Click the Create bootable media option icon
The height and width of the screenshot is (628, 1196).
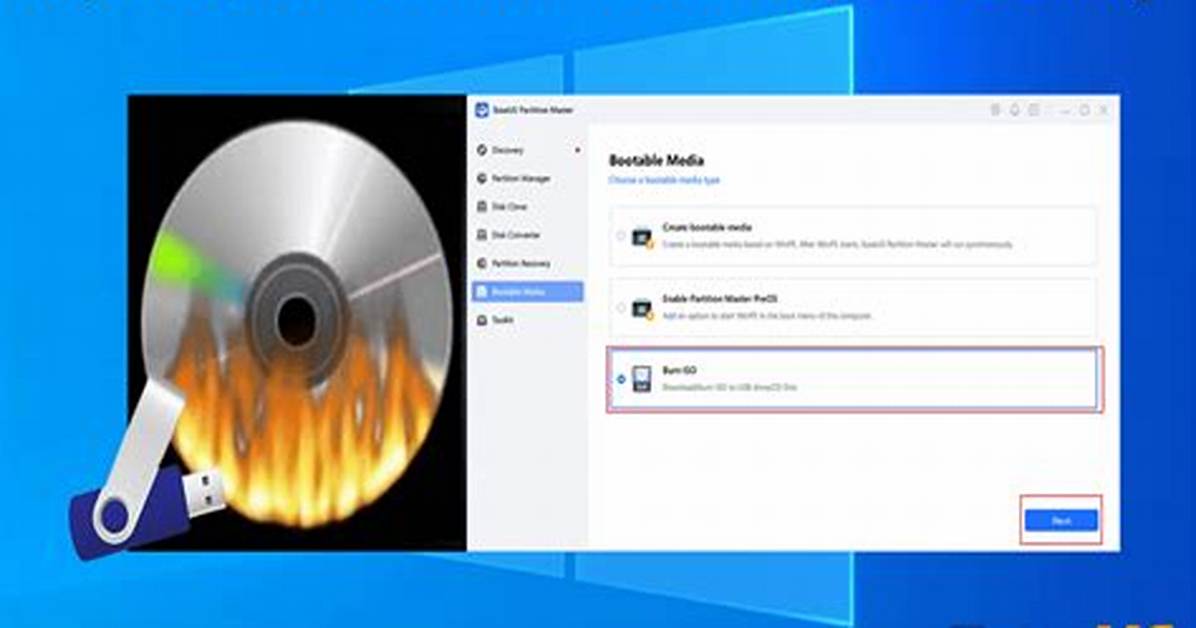[642, 237]
